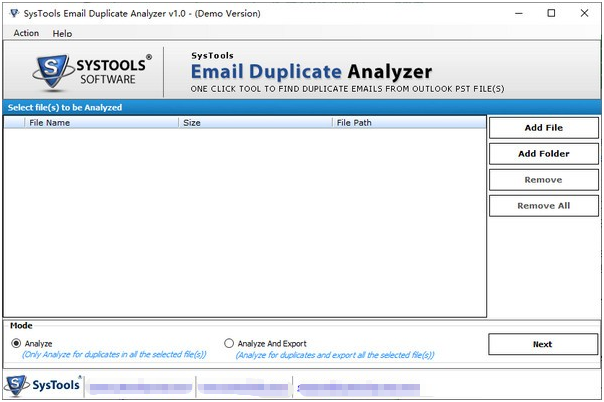Click the Remove button

point(544,180)
